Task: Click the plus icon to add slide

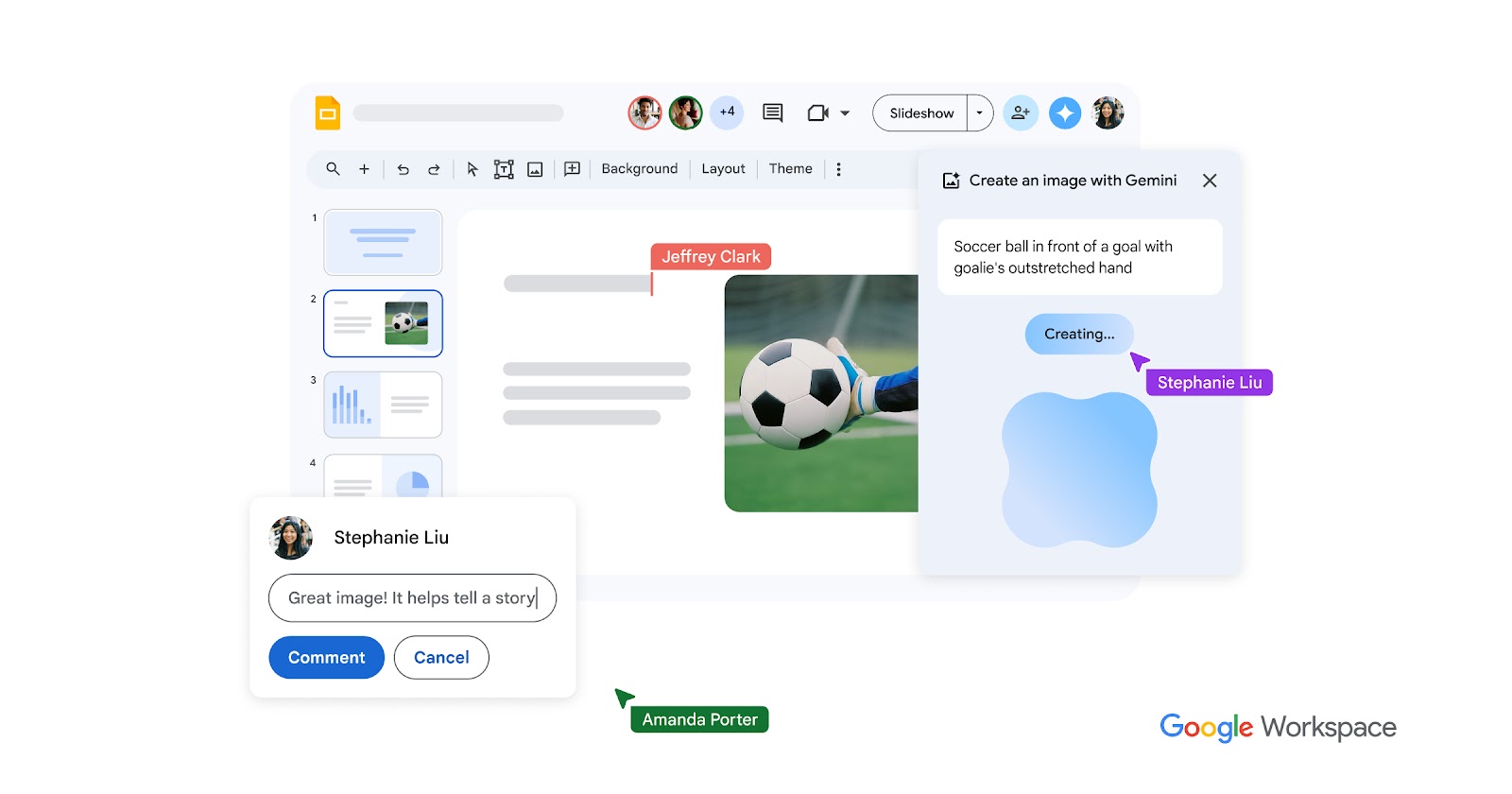Action: coord(364,169)
